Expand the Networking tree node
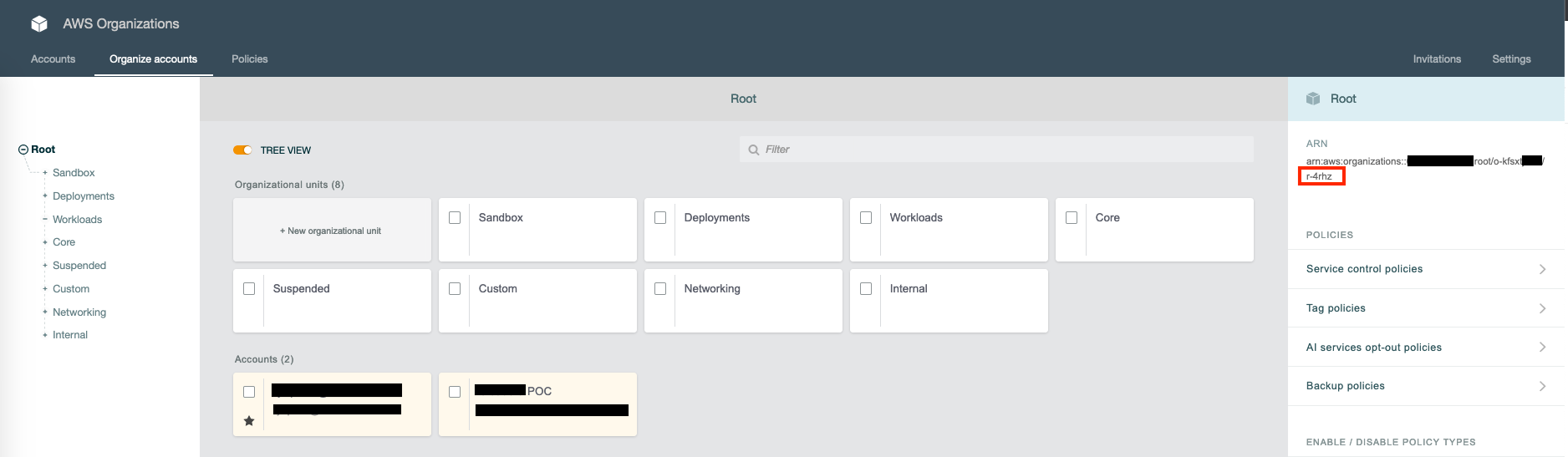Screen dimensions: 1568x457 (x=45, y=312)
